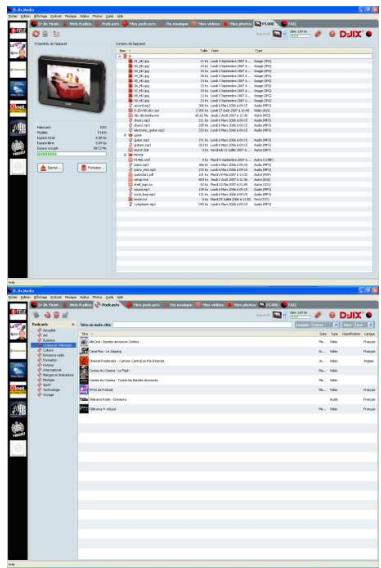Select the AlloCiné podcast row
This screenshot has height=568, width=381.
click(x=227, y=342)
